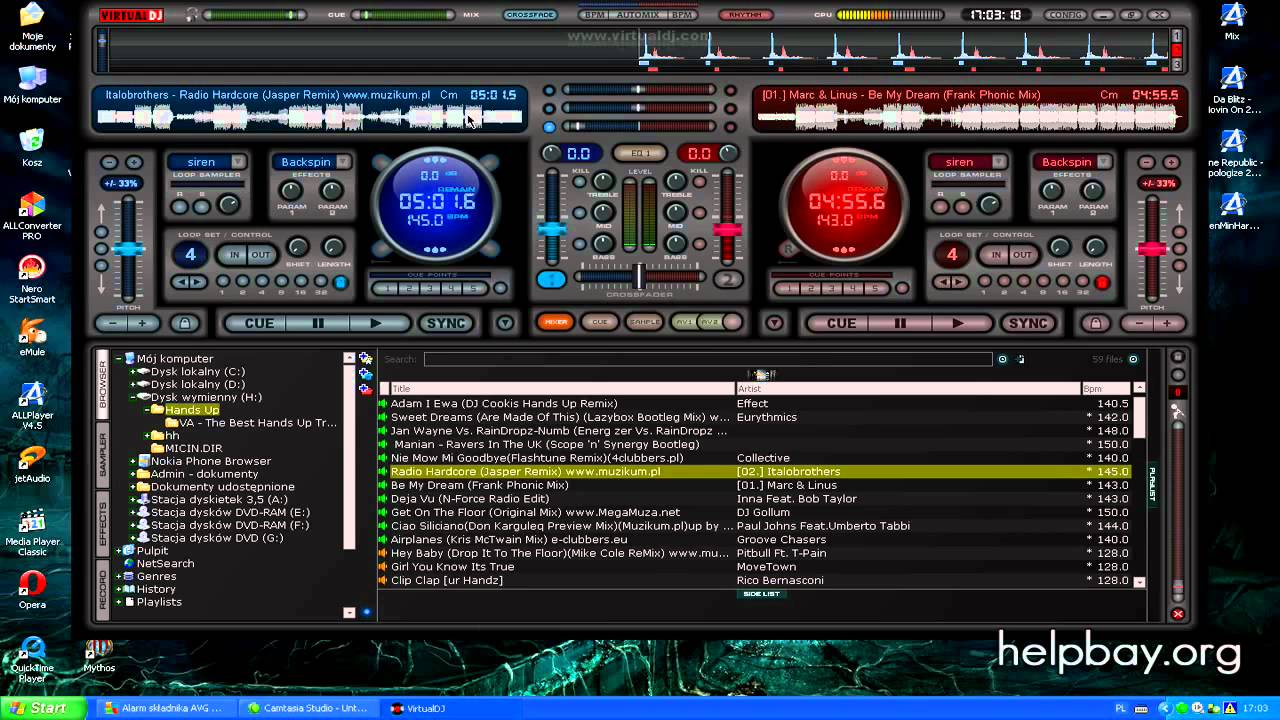The width and height of the screenshot is (1280, 720).
Task: Switch center panel to CUE
Action: [x=600, y=322]
